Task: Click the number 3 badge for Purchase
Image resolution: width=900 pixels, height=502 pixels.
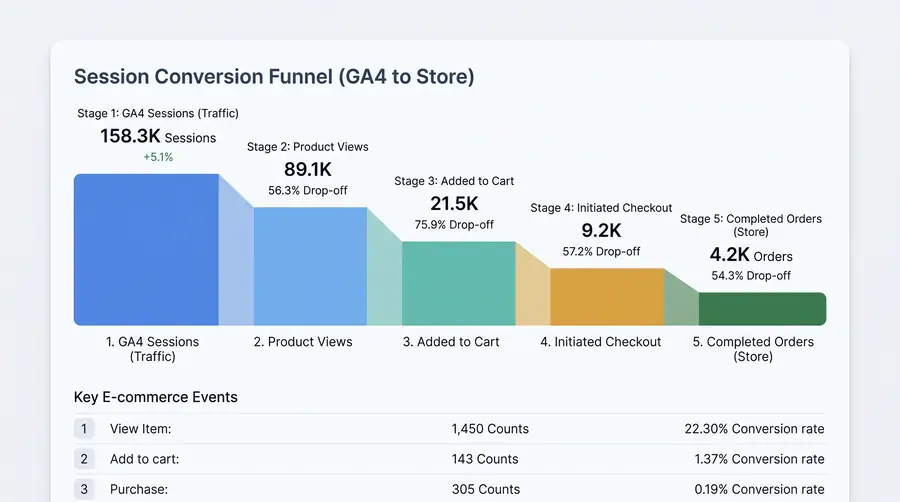Action: (84, 489)
